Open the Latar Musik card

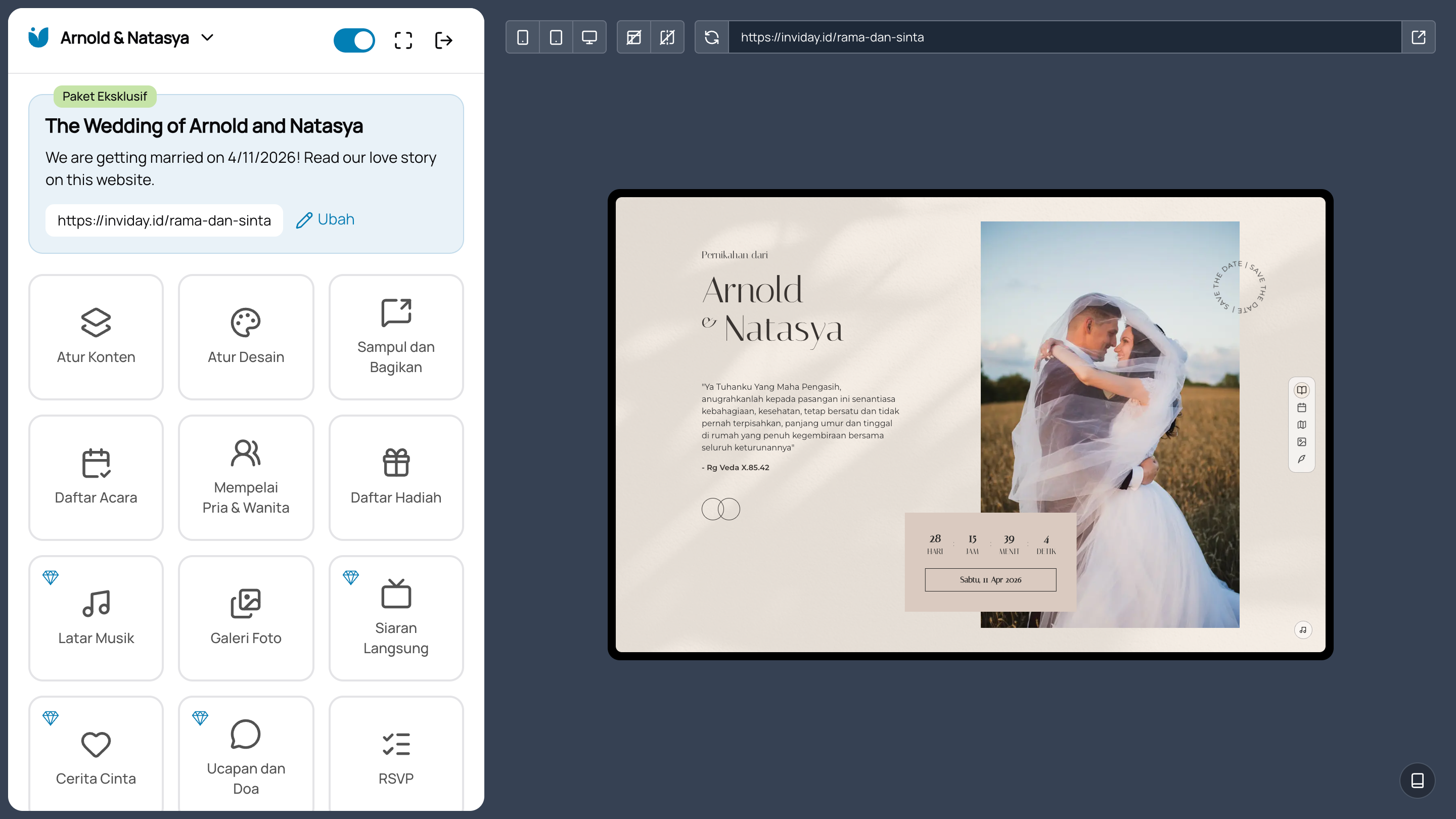click(96, 618)
